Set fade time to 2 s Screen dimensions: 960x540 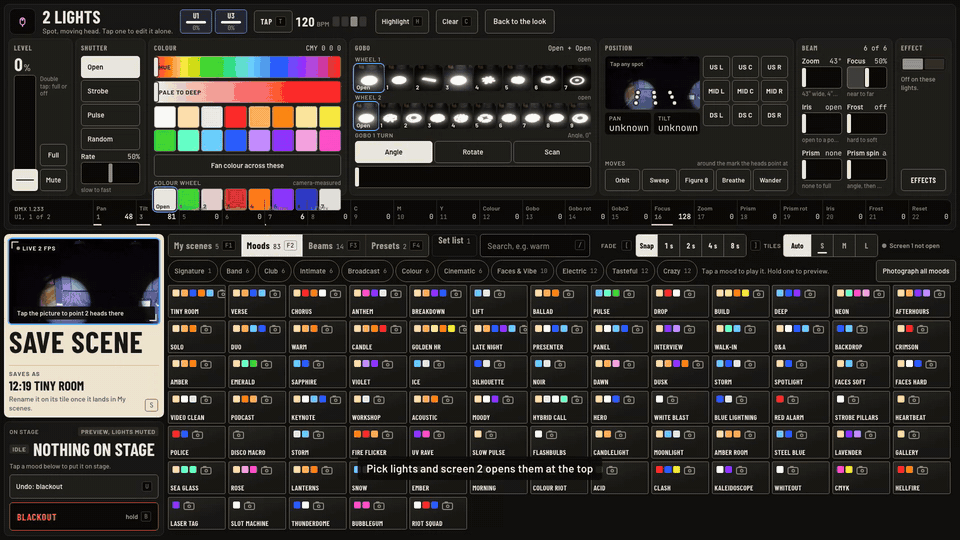[x=691, y=246]
